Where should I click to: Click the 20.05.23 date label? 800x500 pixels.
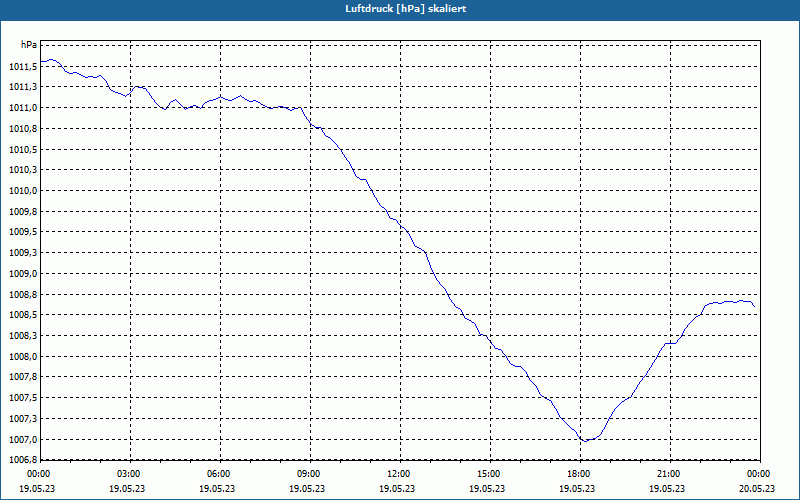757,489
